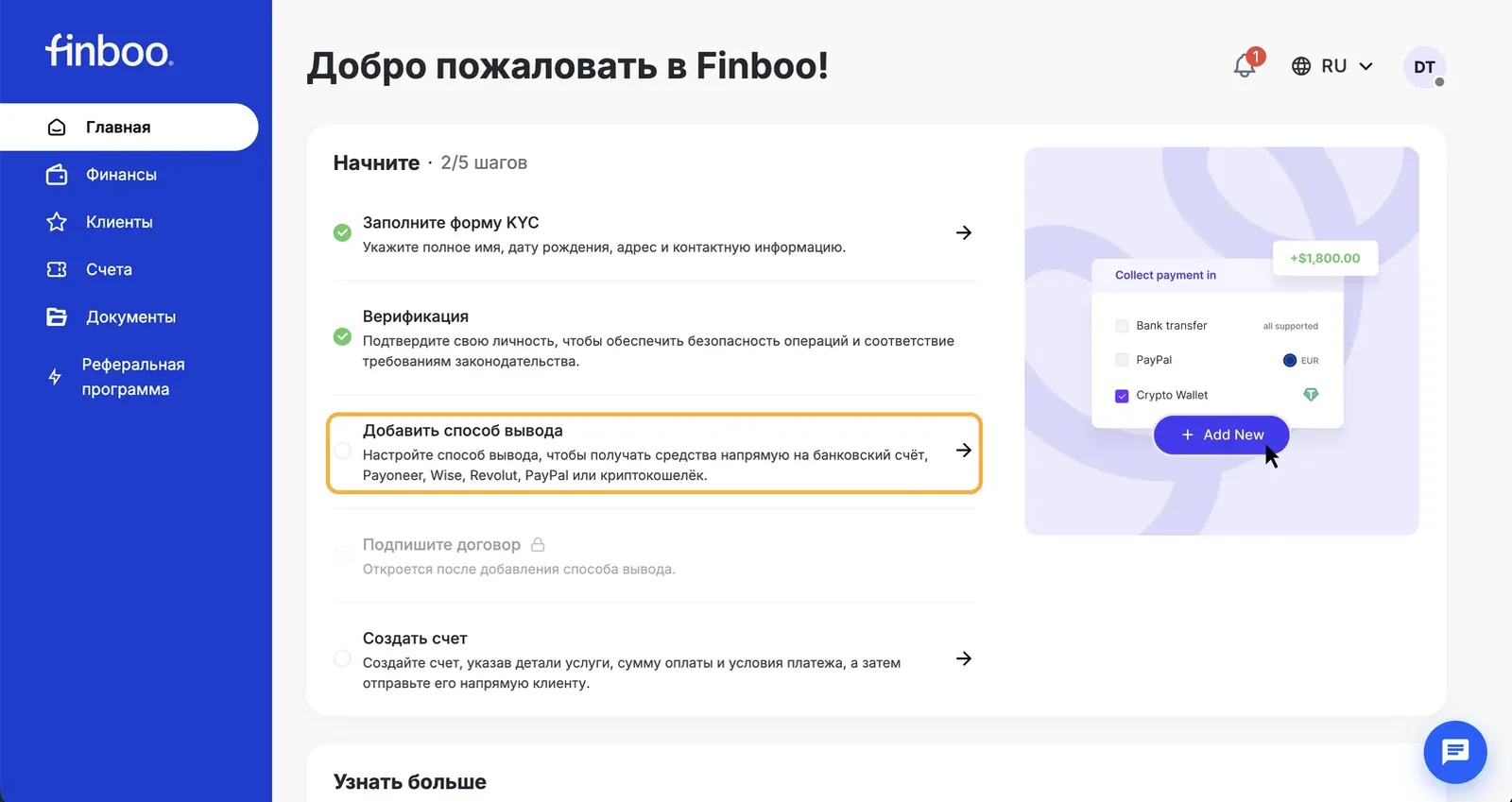Open the Создать счет step
Viewport: 1512px width, 802px height.
654,659
